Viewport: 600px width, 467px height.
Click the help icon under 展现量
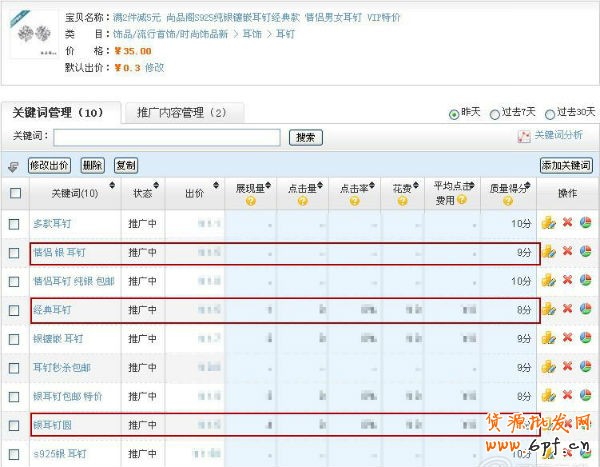(249, 201)
